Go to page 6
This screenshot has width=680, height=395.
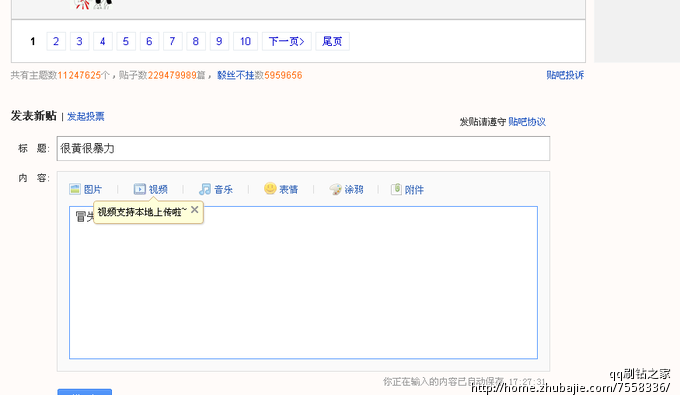[x=149, y=41]
